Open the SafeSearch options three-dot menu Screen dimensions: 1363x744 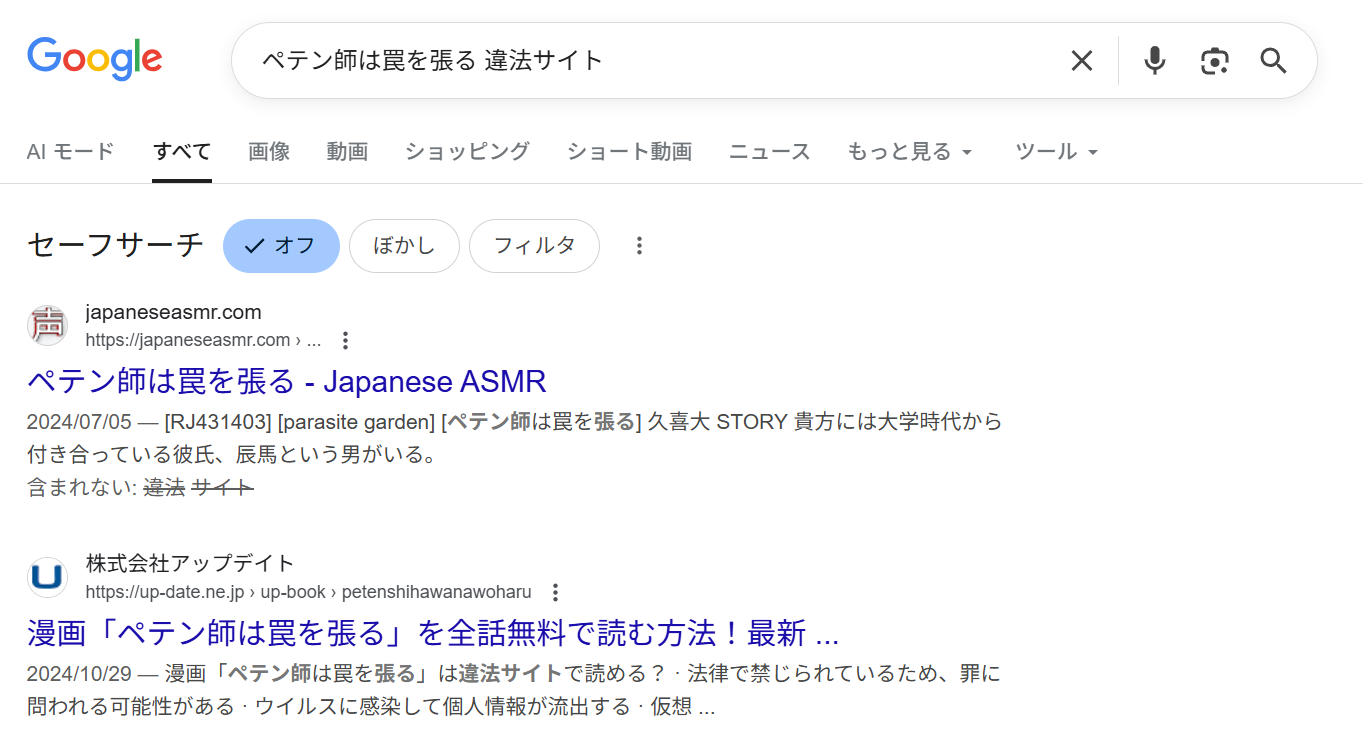[x=639, y=245]
